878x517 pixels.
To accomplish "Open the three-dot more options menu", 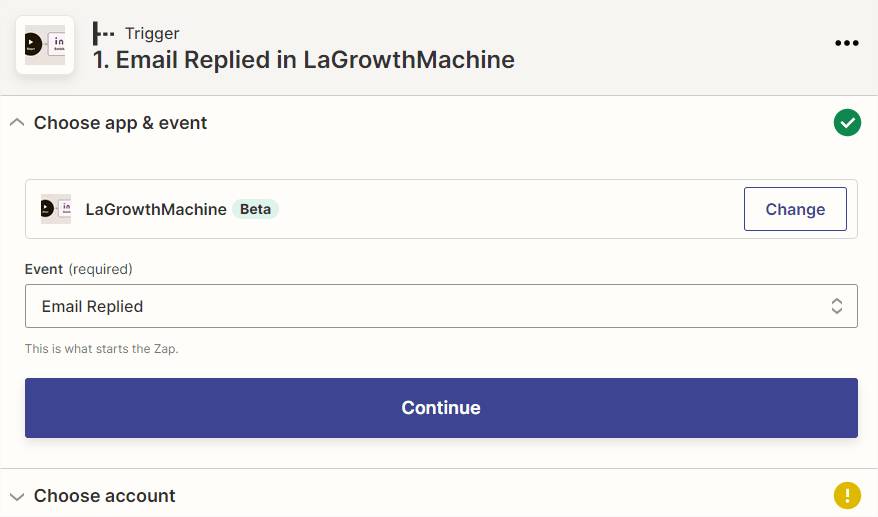I will (x=846, y=43).
